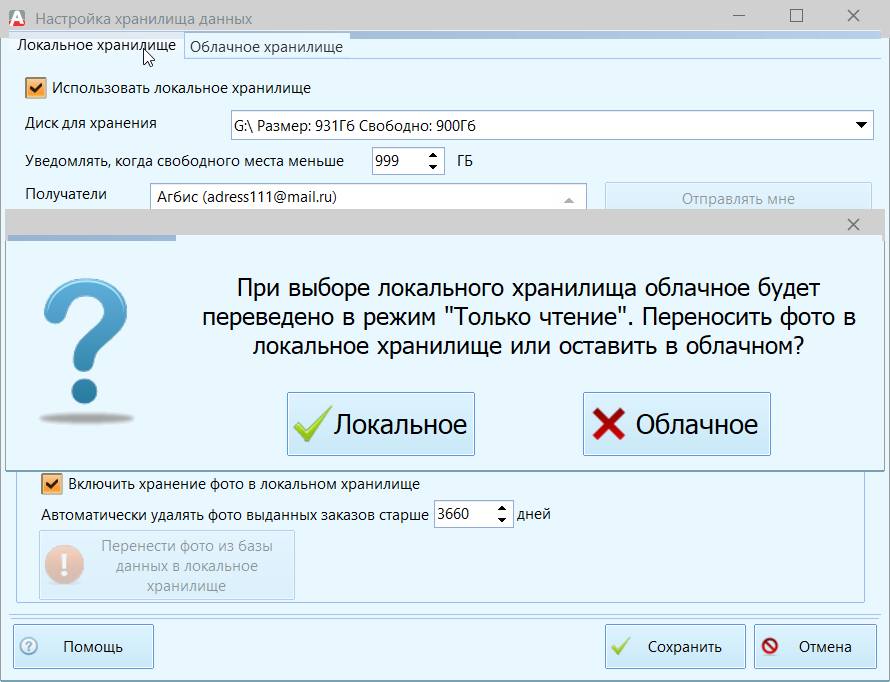Close the Настройка хранилища данных window
This screenshot has width=890, height=682.
click(x=853, y=16)
